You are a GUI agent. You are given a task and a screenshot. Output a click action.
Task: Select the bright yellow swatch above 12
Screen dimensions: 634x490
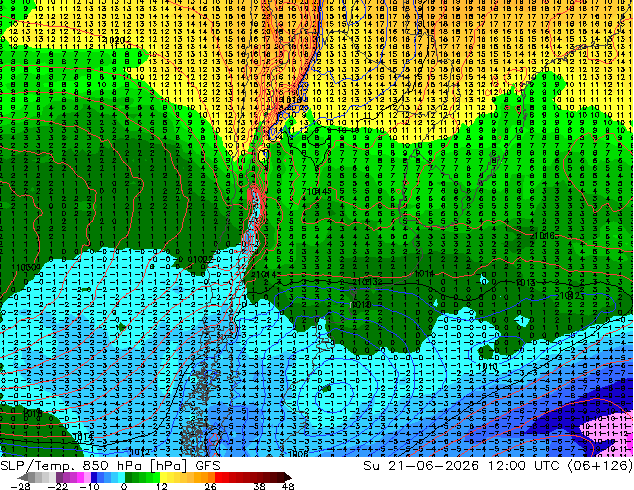[x=163, y=477]
